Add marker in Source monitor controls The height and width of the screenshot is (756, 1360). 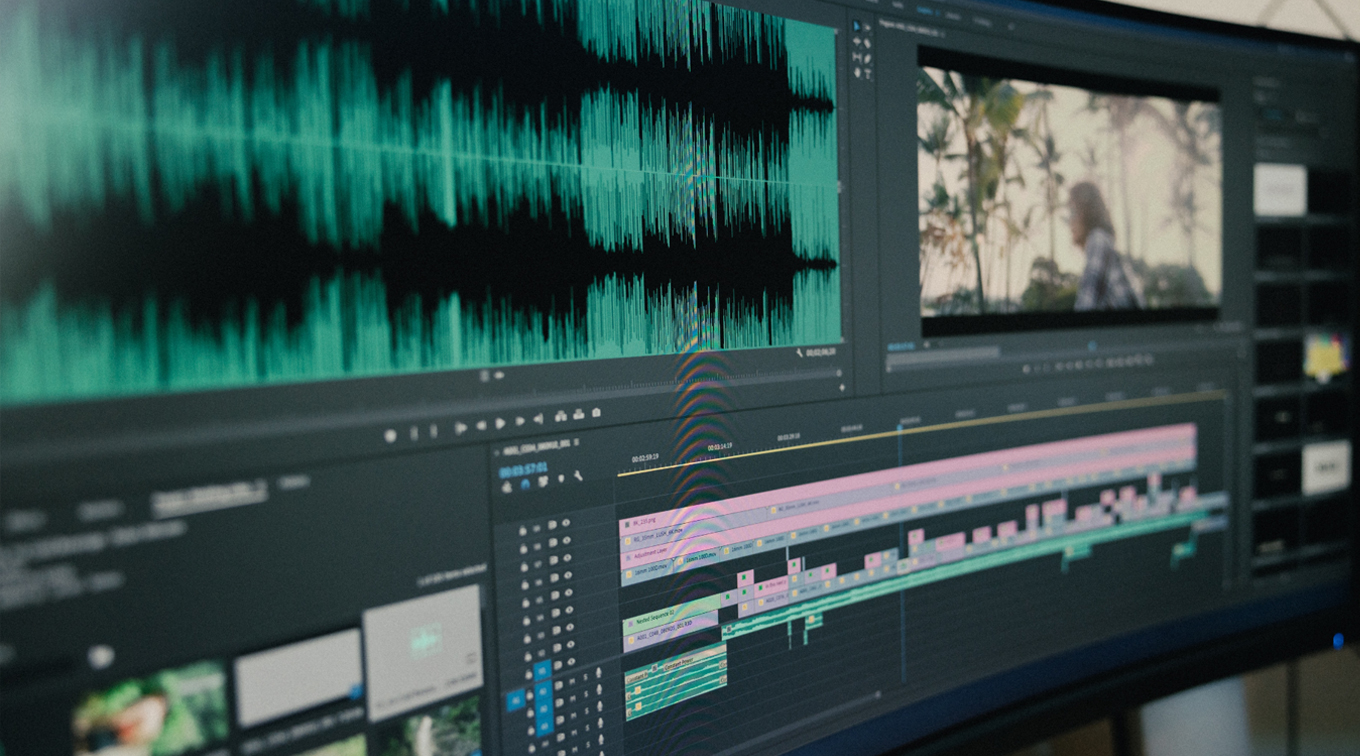(390, 436)
